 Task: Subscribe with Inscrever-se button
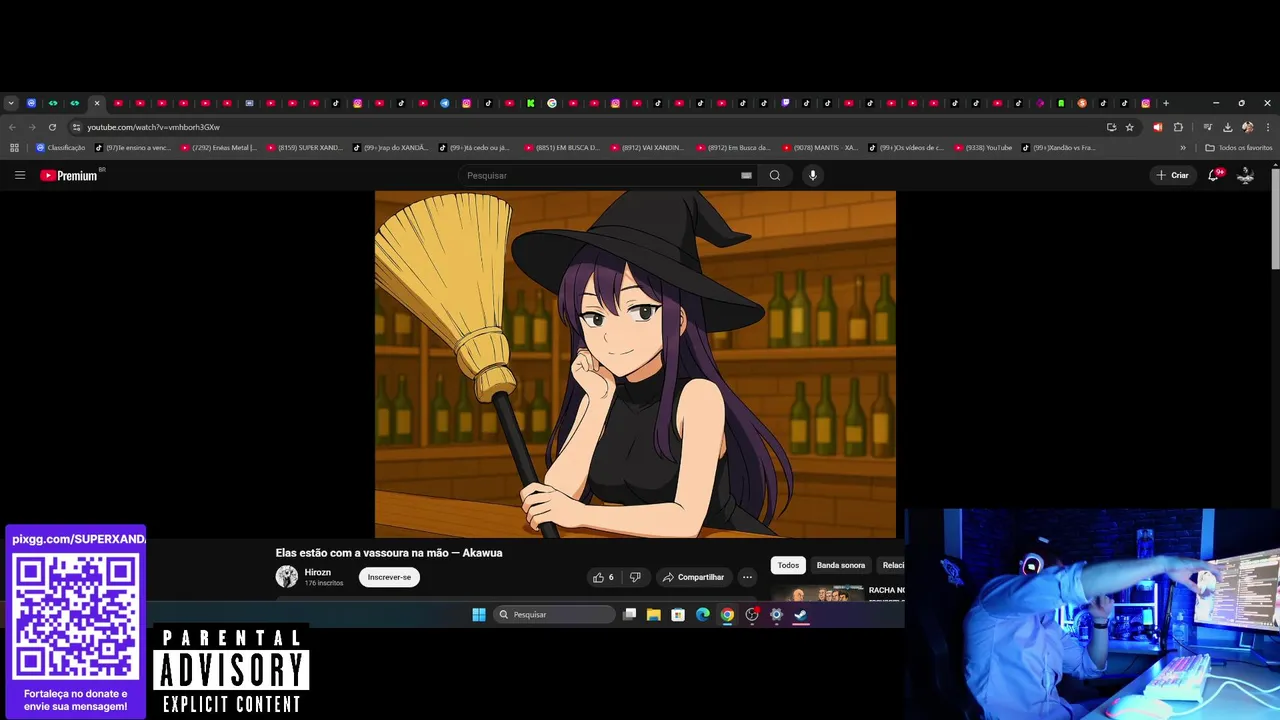tap(389, 577)
